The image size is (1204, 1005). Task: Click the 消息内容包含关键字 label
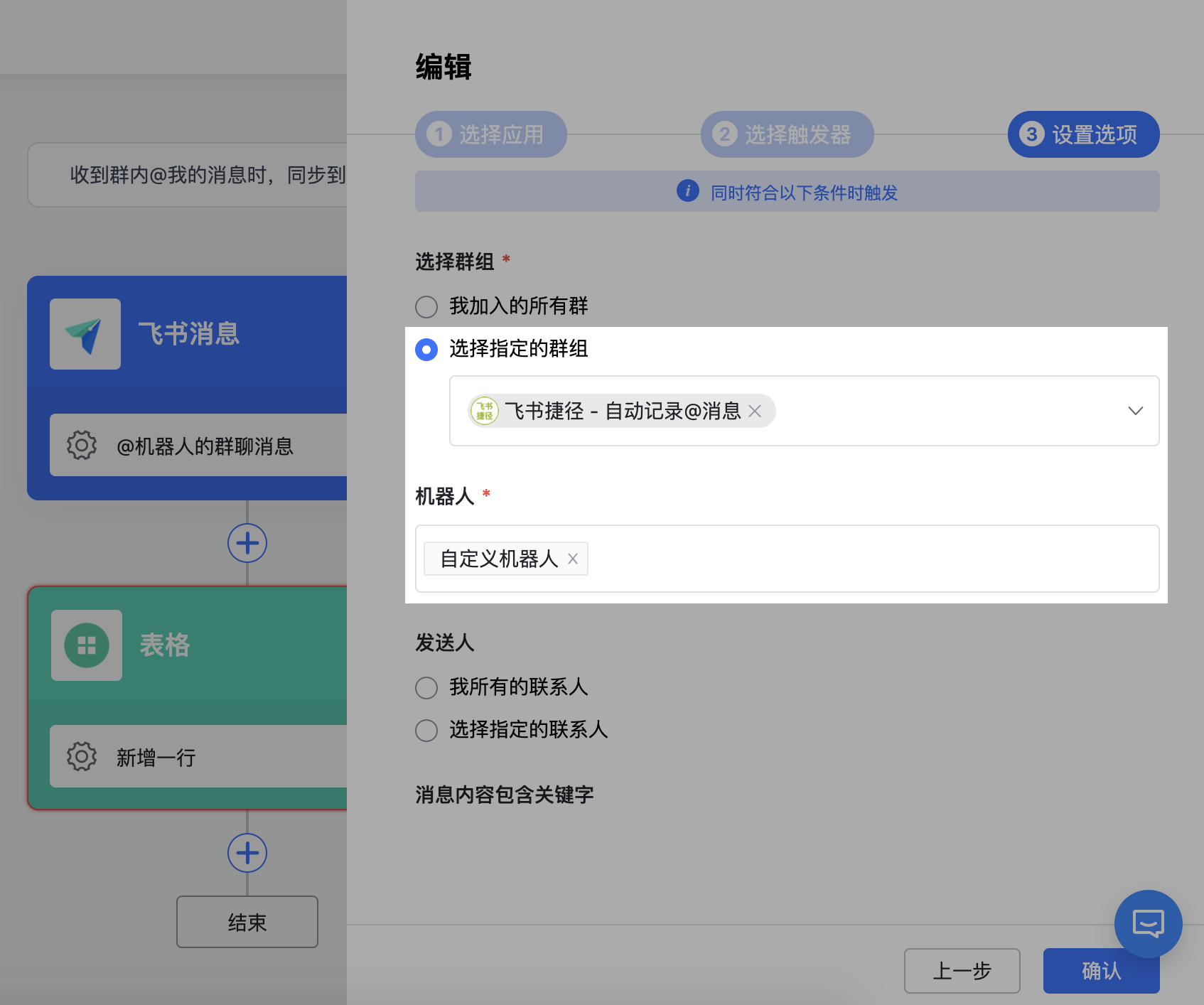pos(505,795)
